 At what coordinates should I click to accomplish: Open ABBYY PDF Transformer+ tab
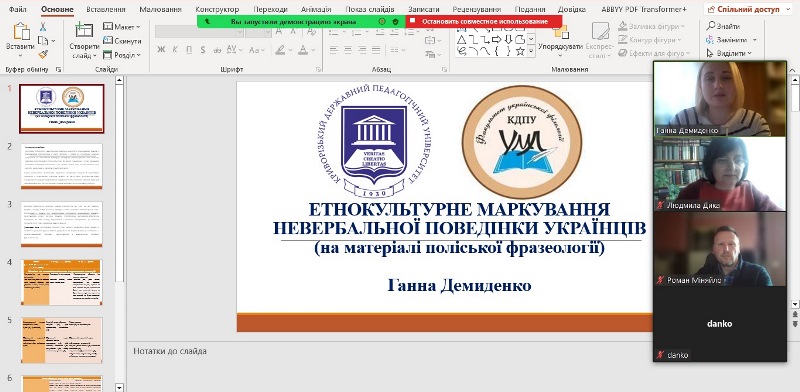click(x=644, y=9)
